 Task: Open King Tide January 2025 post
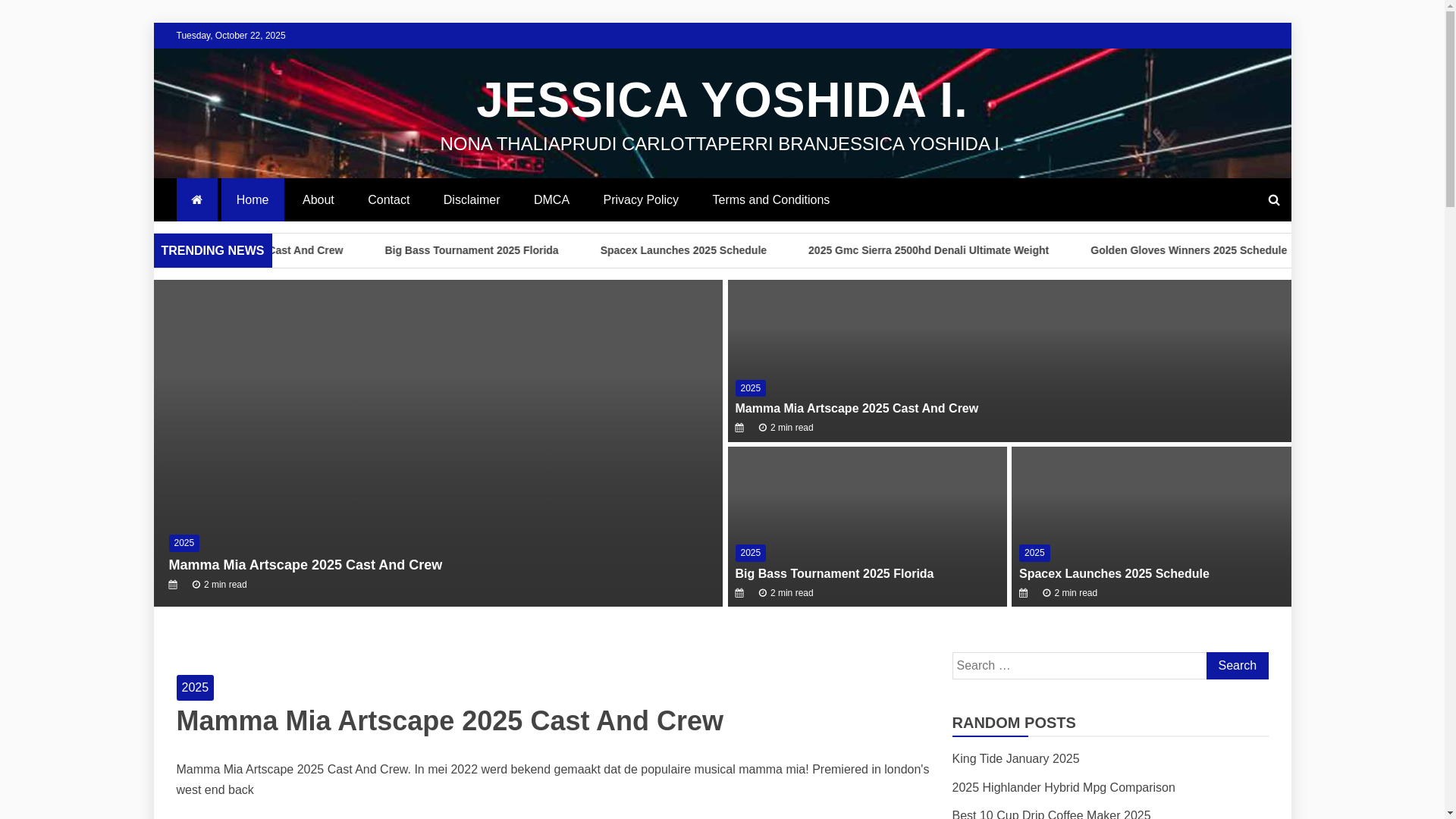click(1015, 759)
